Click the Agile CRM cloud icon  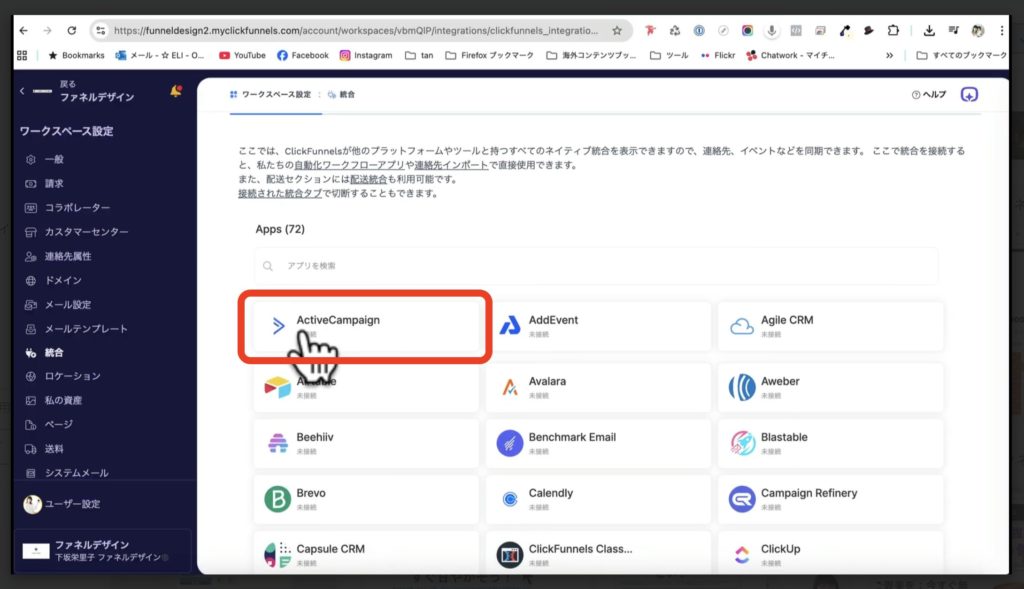739,323
